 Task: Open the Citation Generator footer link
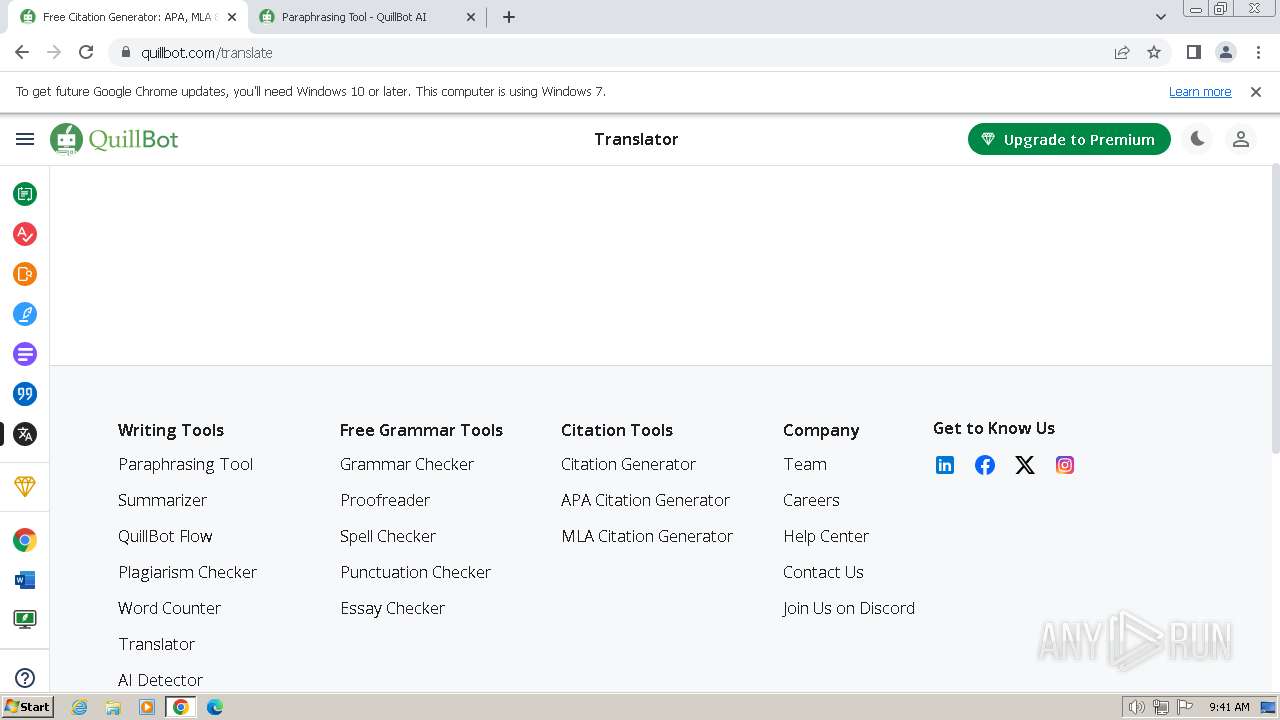coord(628,464)
